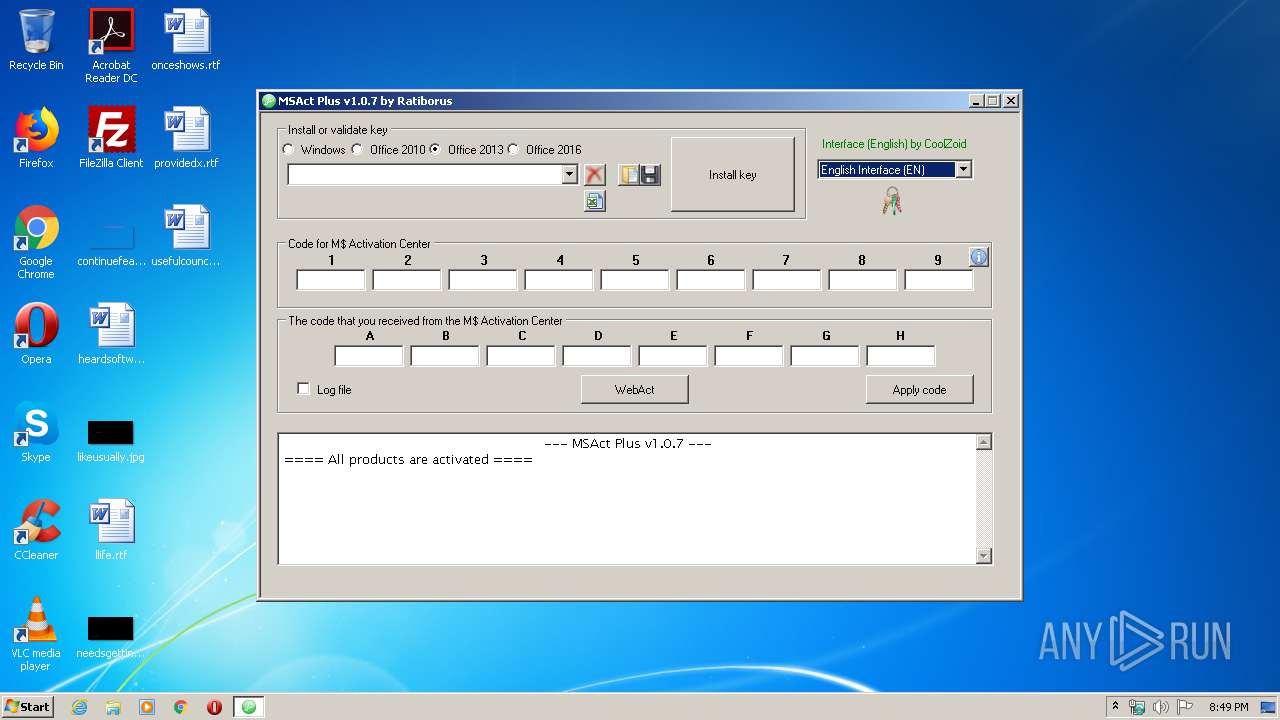Screen dimensions: 1280x720
Task: Click activation code field 5
Action: click(635, 280)
